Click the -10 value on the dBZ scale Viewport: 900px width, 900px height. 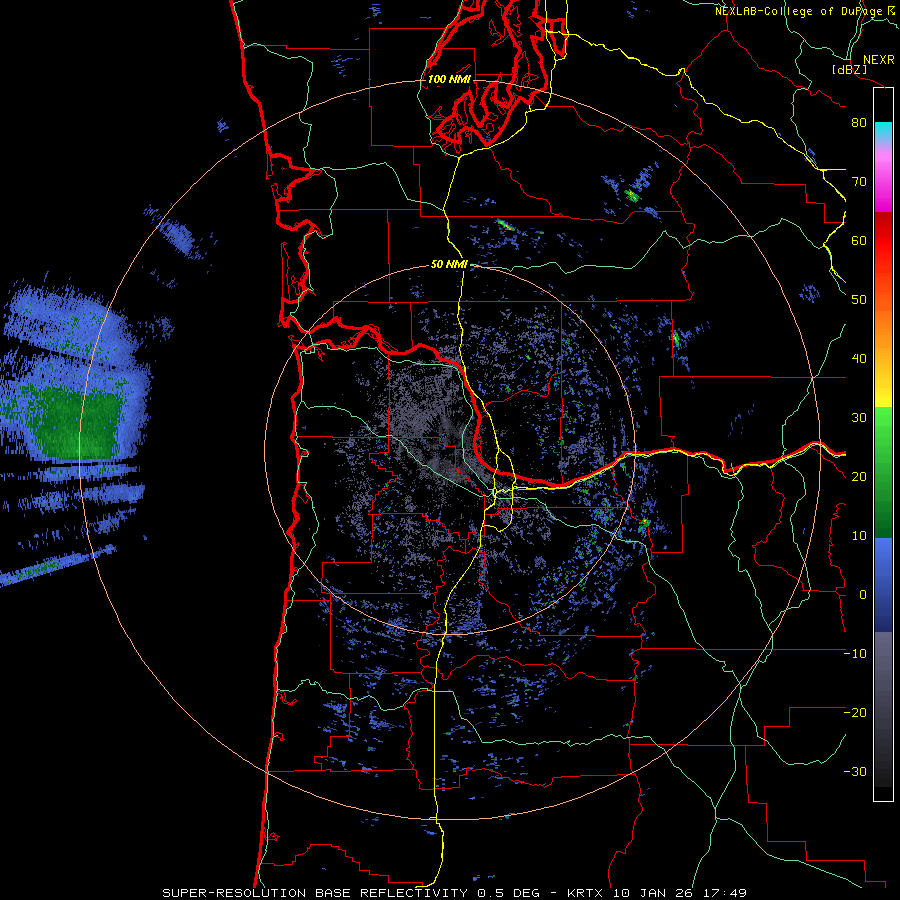pos(855,654)
